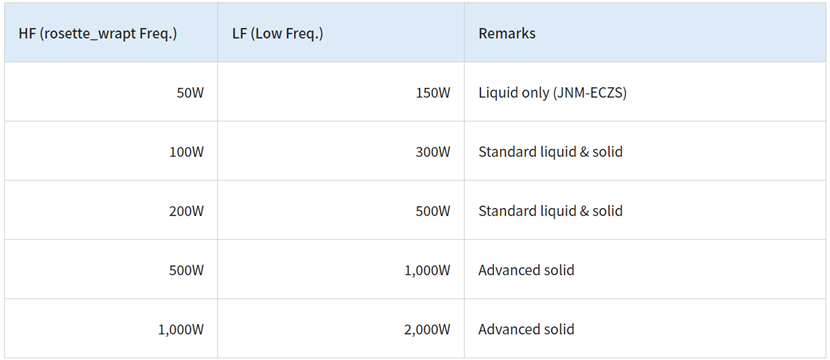This screenshot has width=830, height=360.
Task: Select the 300W LF cell
Action: (x=341, y=151)
